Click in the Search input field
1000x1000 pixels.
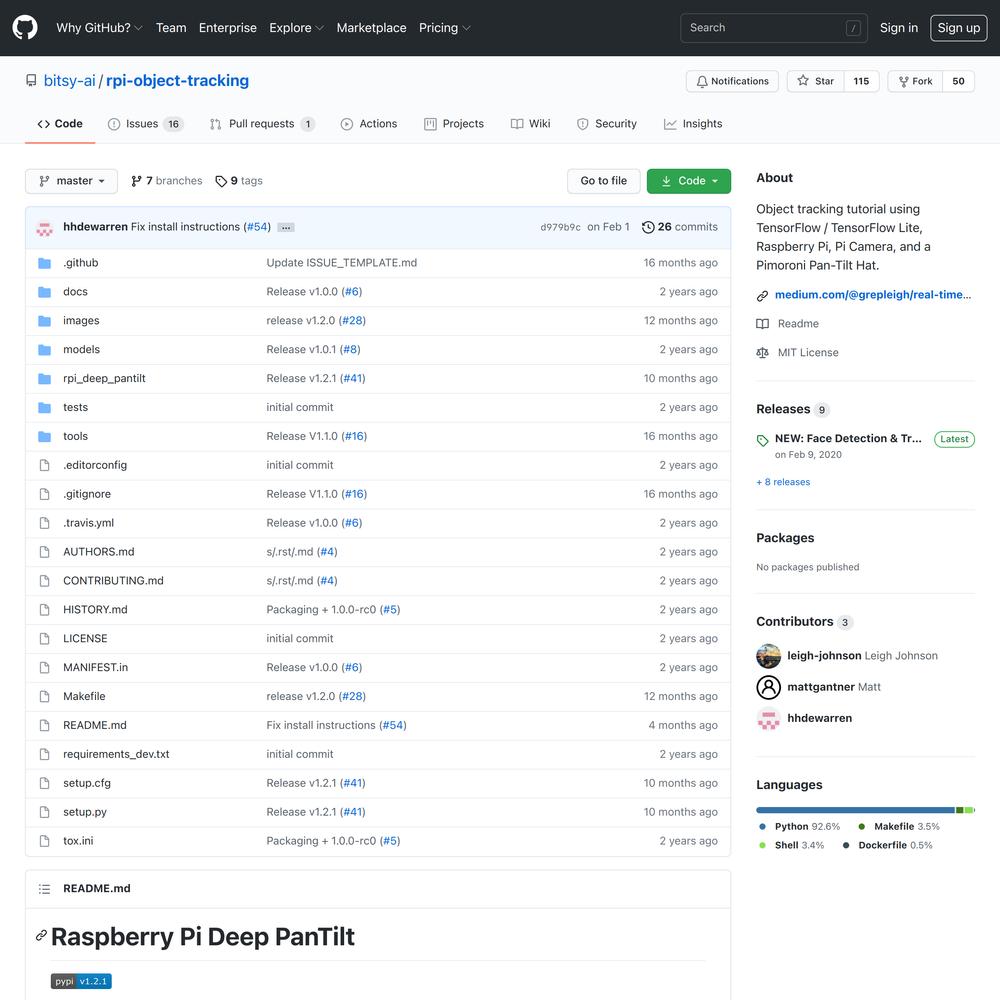(774, 27)
